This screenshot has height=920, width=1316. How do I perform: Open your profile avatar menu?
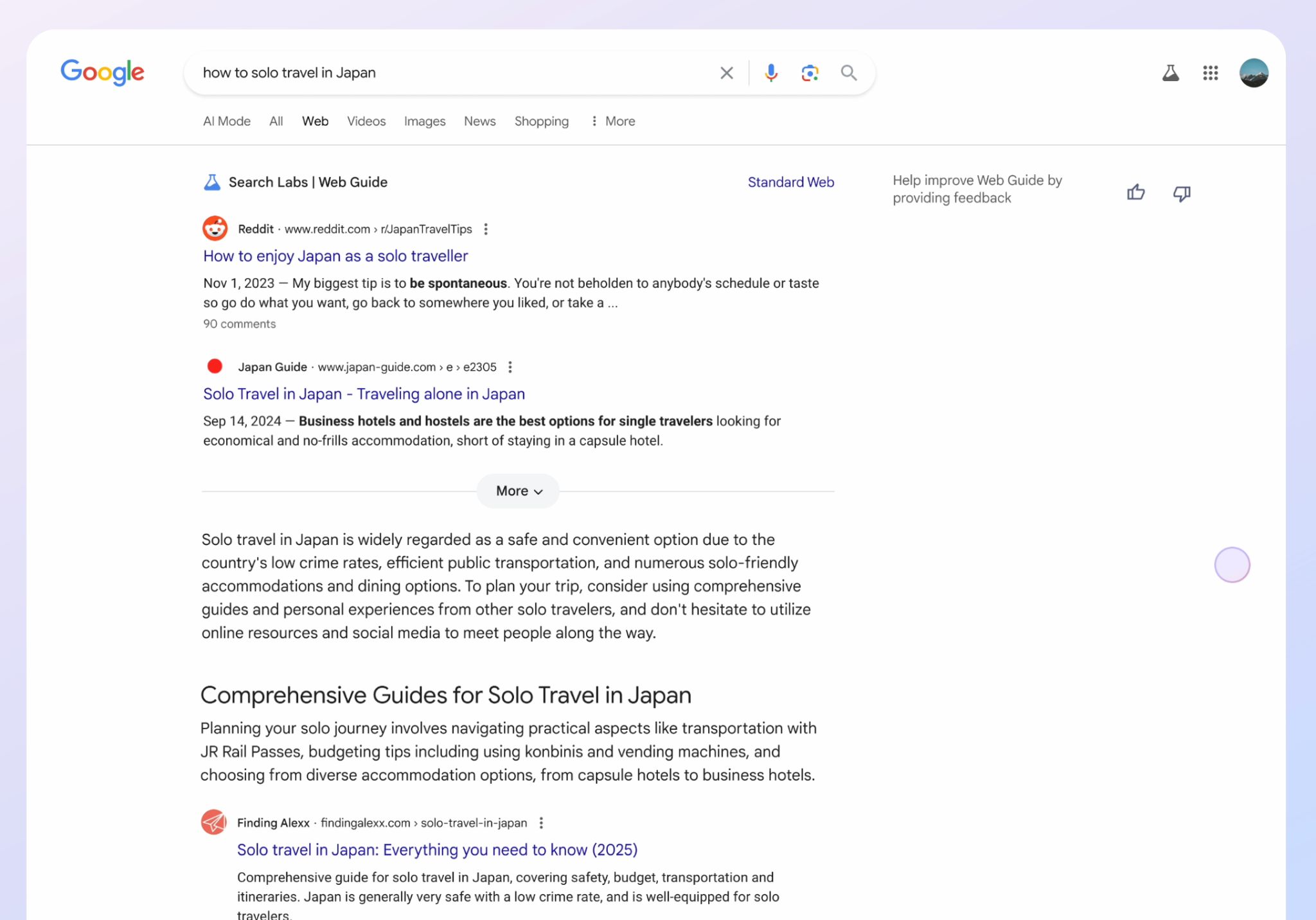1254,73
